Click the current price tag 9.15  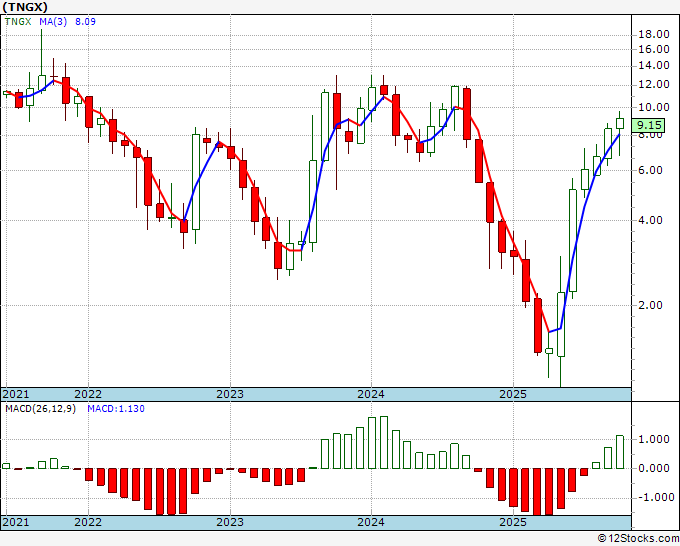648,126
